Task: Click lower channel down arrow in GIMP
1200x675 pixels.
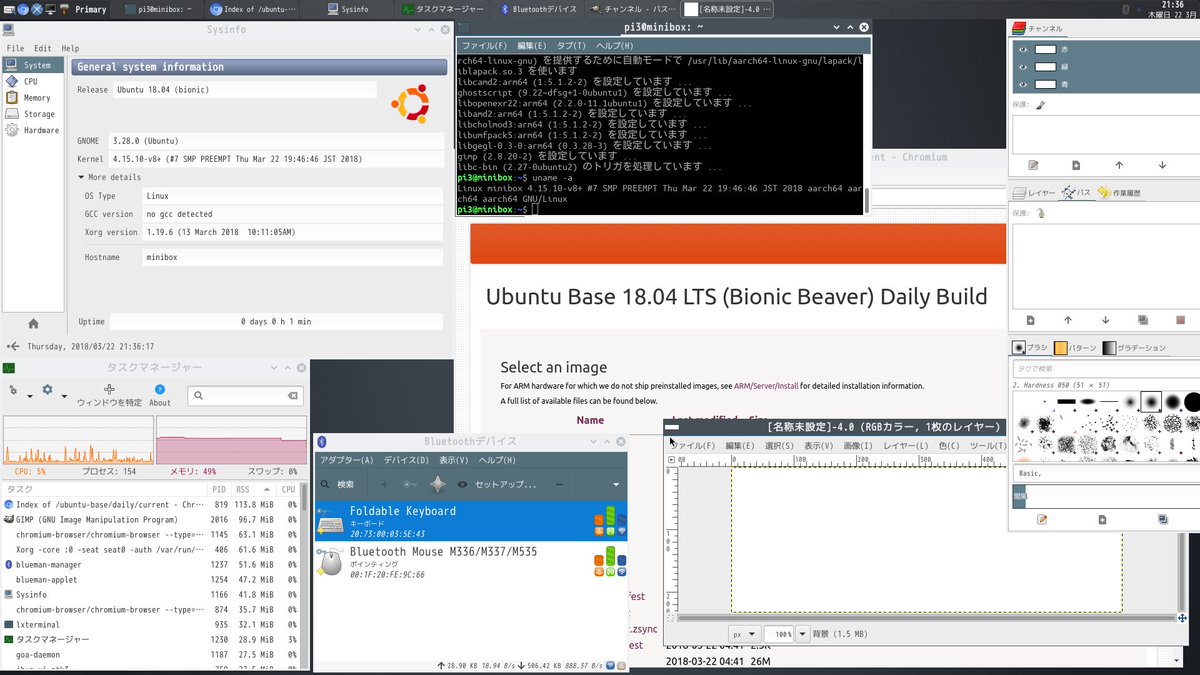Action: point(1162,165)
